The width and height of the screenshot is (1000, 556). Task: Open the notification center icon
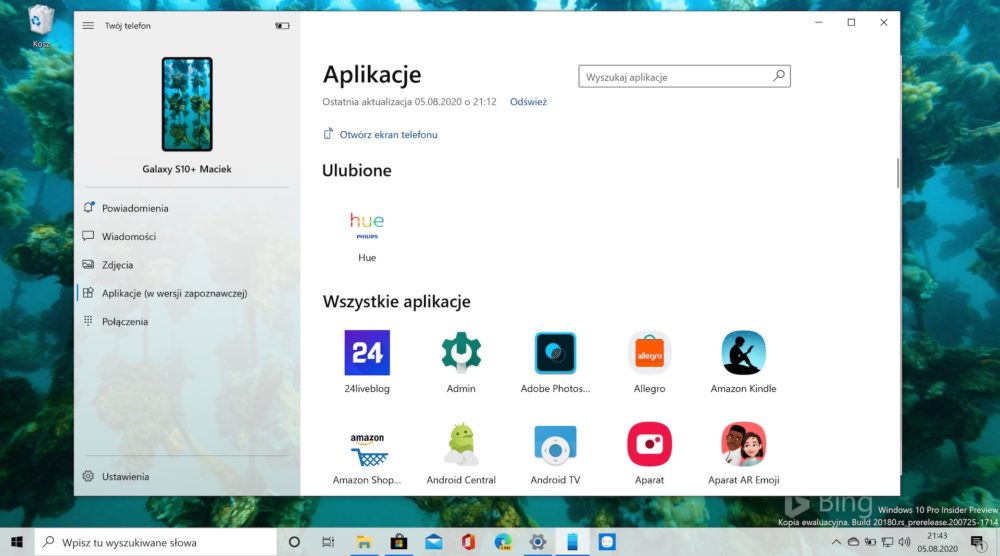(977, 543)
